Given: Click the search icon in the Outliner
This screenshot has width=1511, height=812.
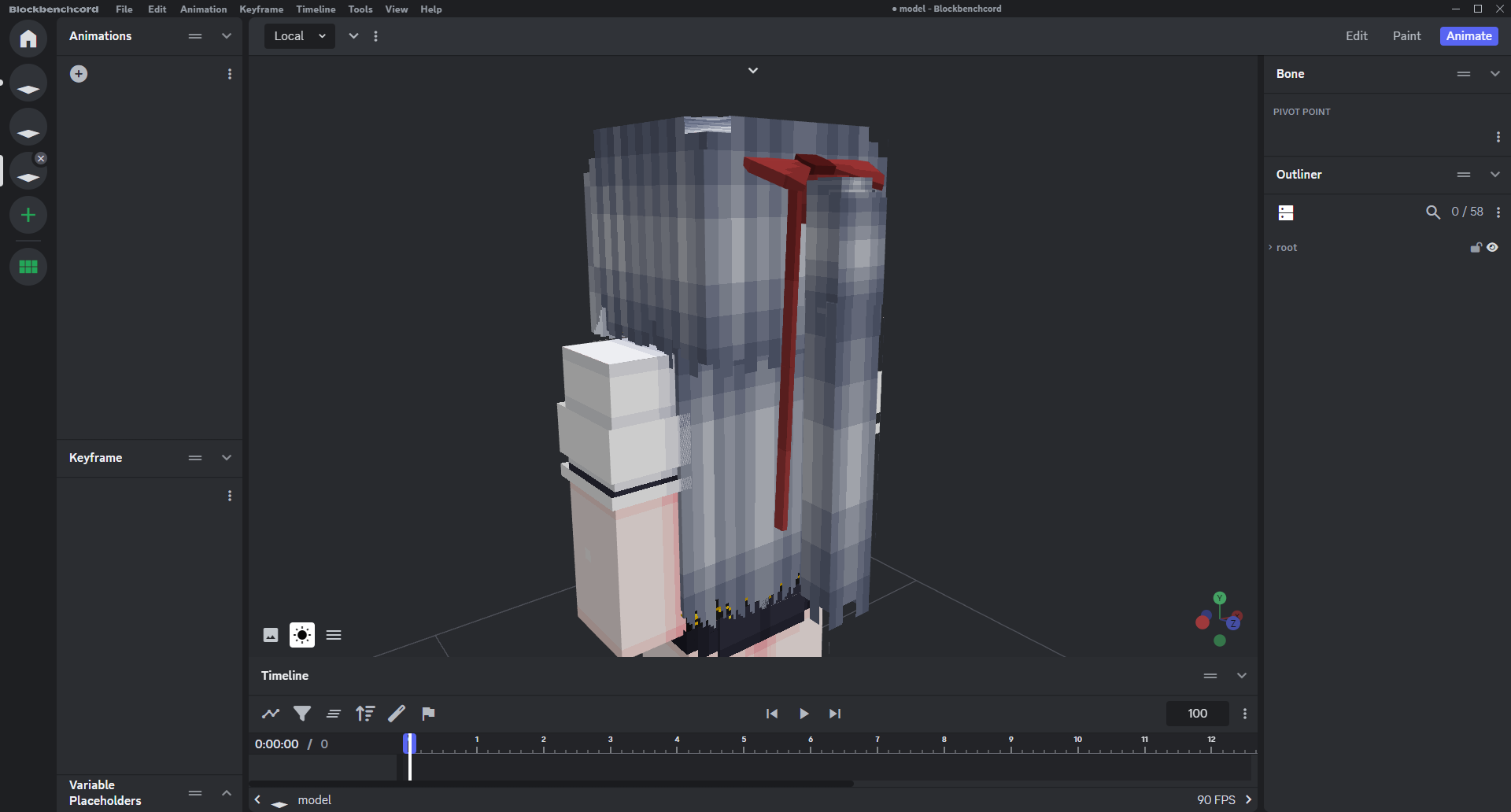Looking at the screenshot, I should click(x=1433, y=212).
